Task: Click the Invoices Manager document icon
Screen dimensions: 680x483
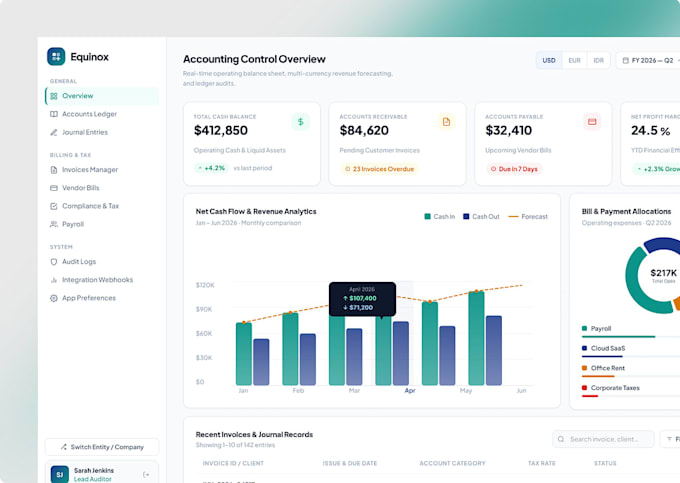Action: [54, 170]
